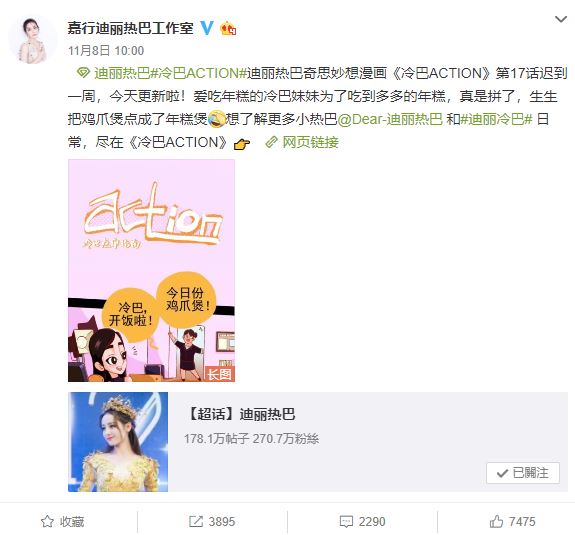The height and width of the screenshot is (535, 575).
Task: Click the blue verified V badge
Action: 207,28
